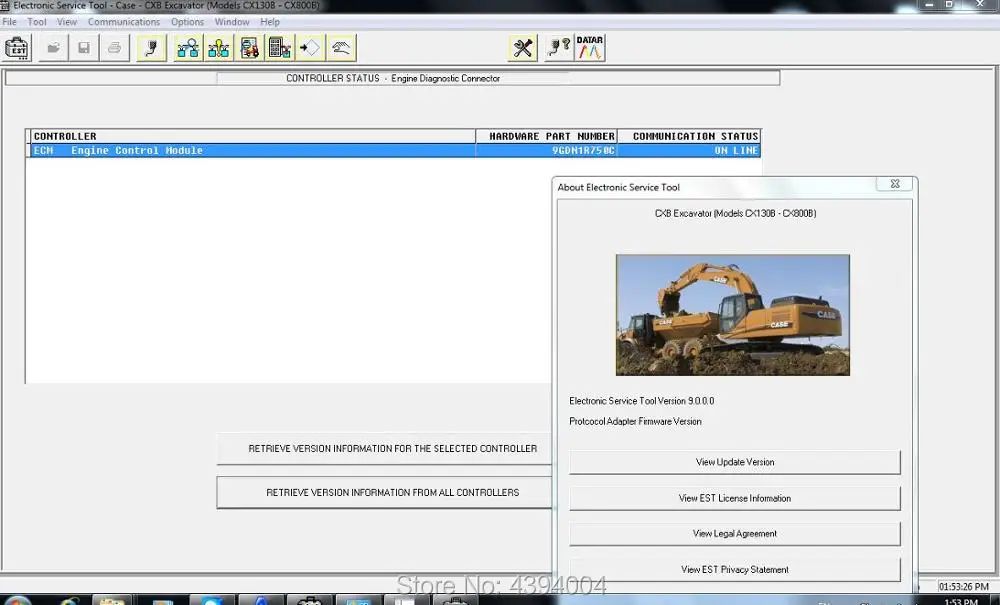Close the About Electronic Service Tool dialog
Viewport: 1000px width, 605px height.
[x=895, y=184]
